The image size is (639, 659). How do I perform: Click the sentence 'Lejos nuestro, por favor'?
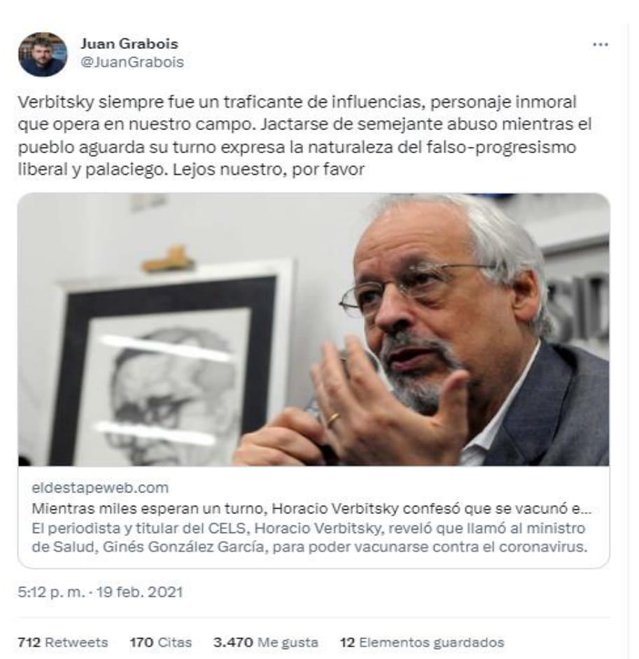pos(269,169)
